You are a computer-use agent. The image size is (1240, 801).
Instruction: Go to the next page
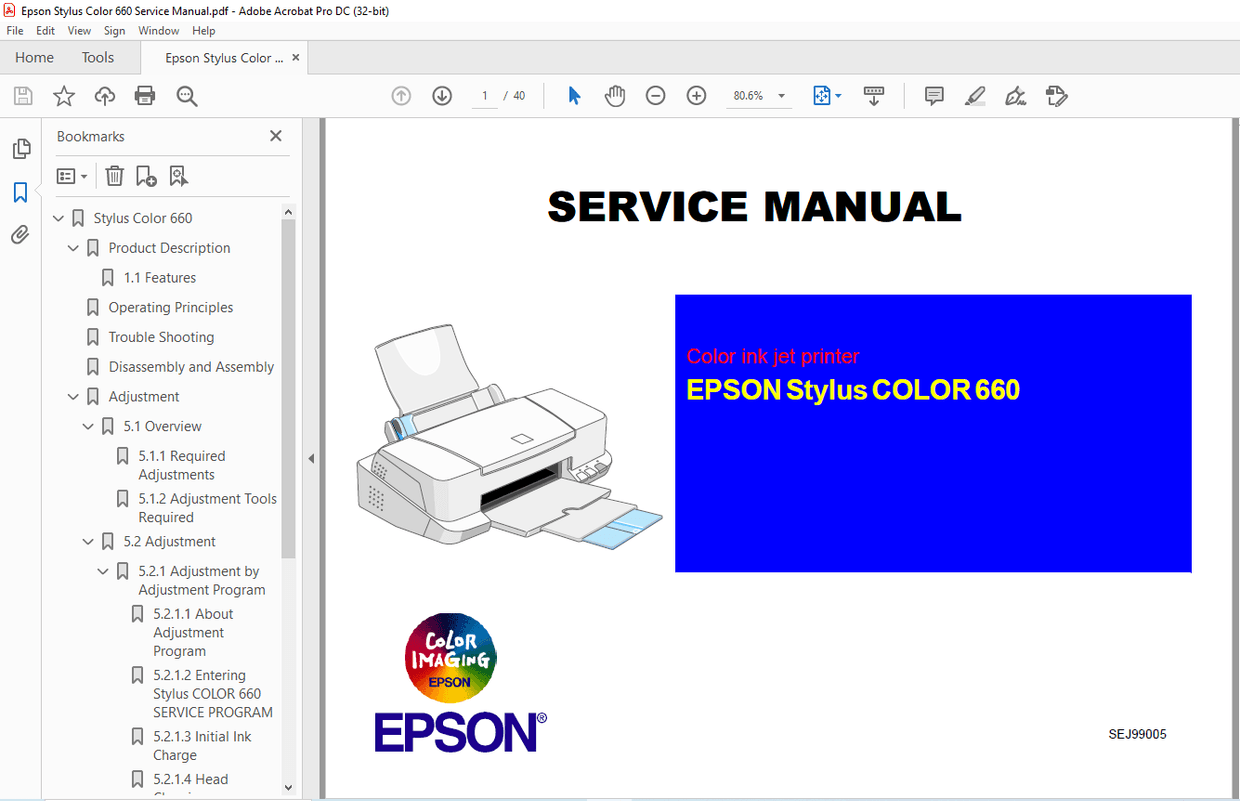coord(441,95)
